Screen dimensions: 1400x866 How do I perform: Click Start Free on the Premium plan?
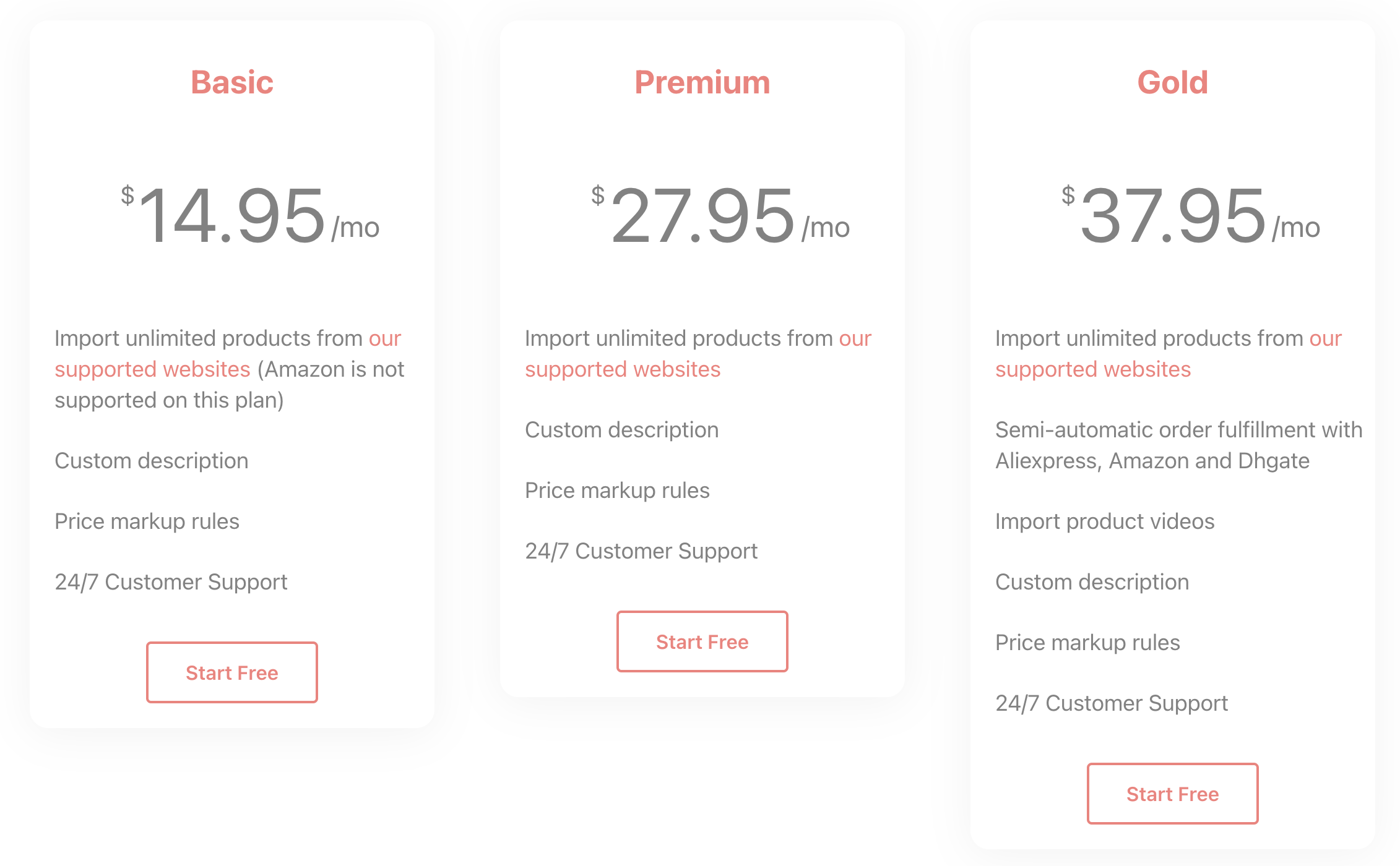702,641
